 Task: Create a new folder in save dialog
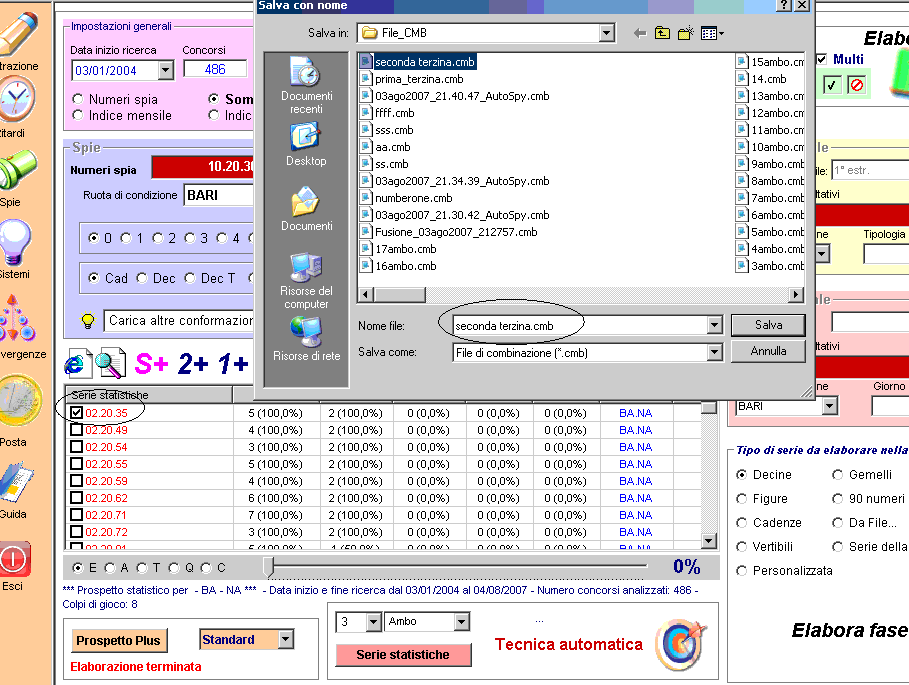point(686,33)
